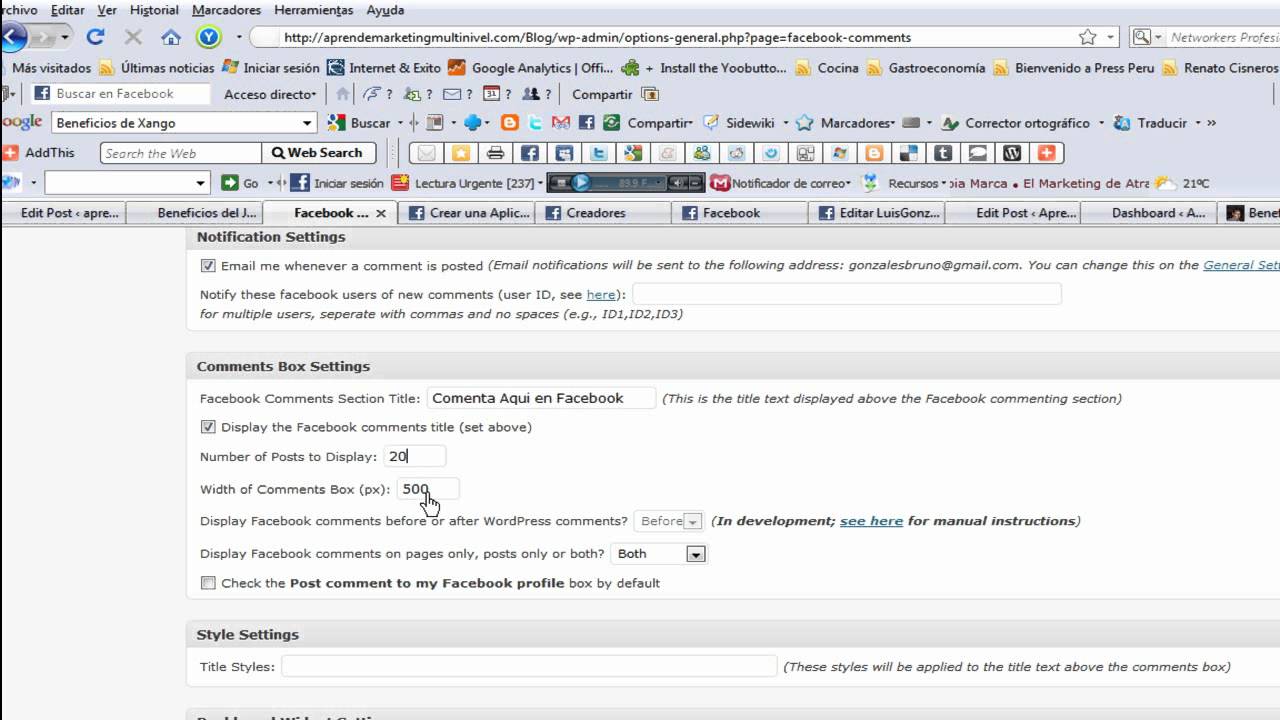Open Facebook toolbar messages envelope icon
1280x720 pixels.
(452, 94)
